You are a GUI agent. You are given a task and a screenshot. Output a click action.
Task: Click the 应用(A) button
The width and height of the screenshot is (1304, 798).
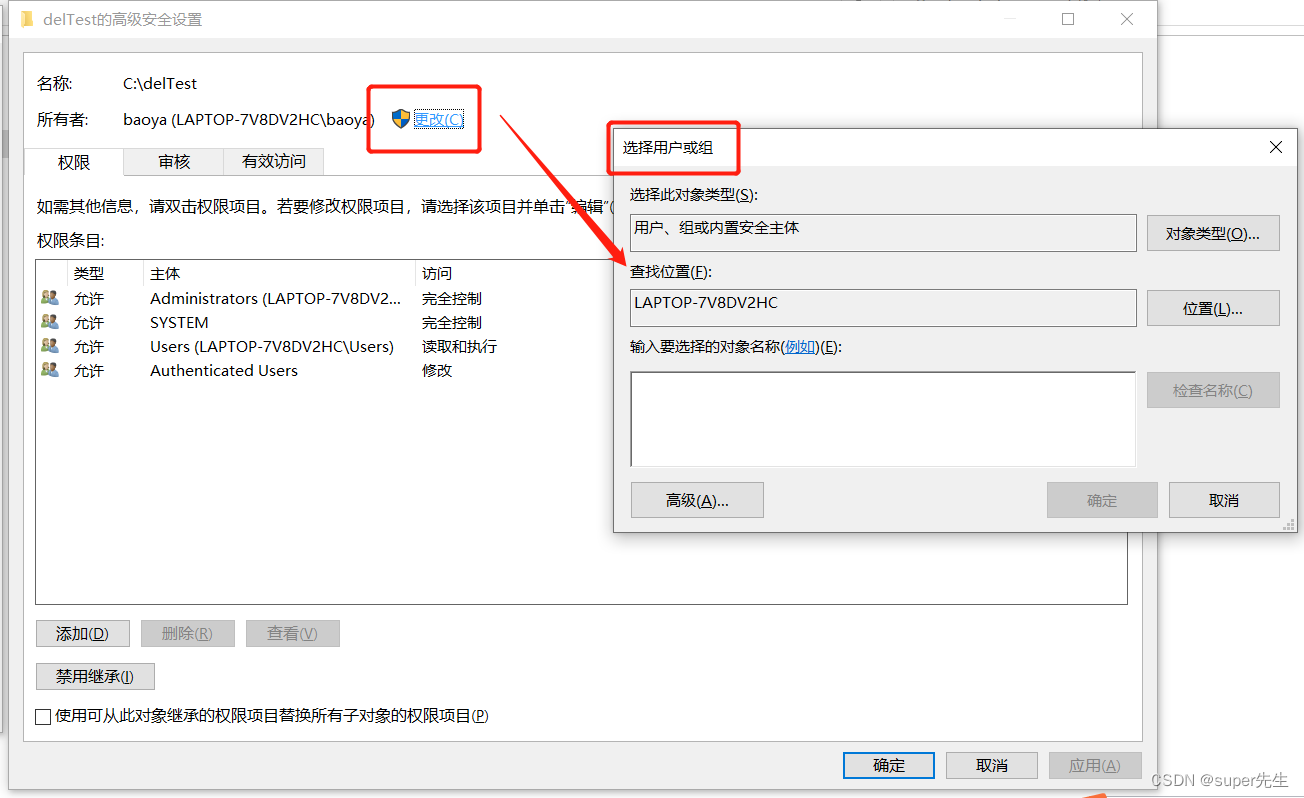pos(1095,766)
